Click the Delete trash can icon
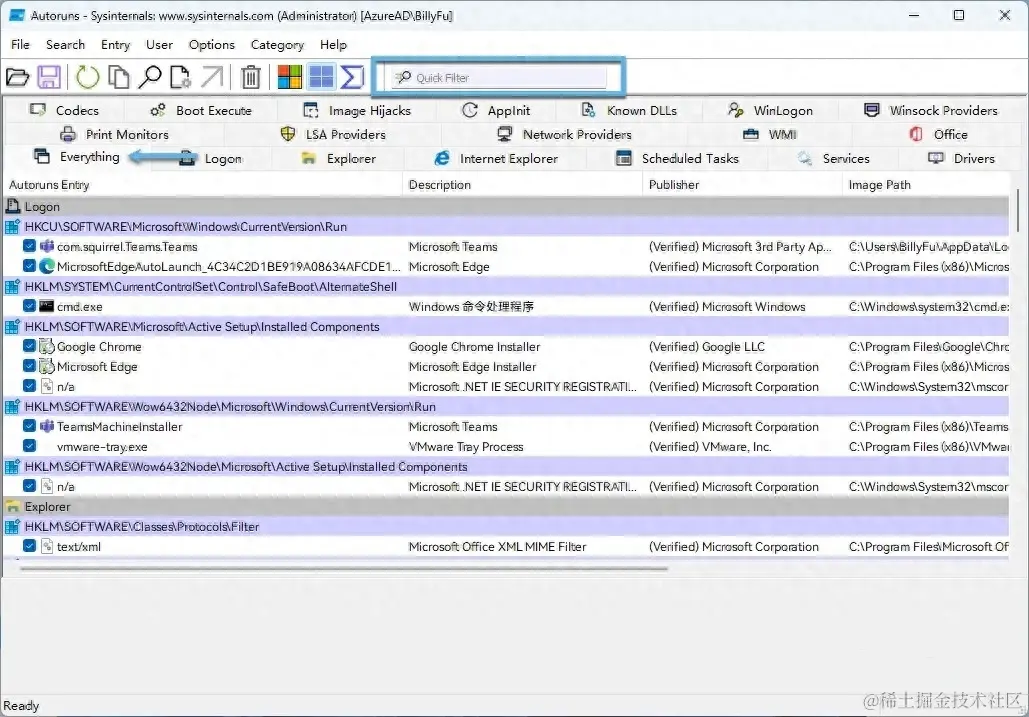The height and width of the screenshot is (717, 1029). 251,77
